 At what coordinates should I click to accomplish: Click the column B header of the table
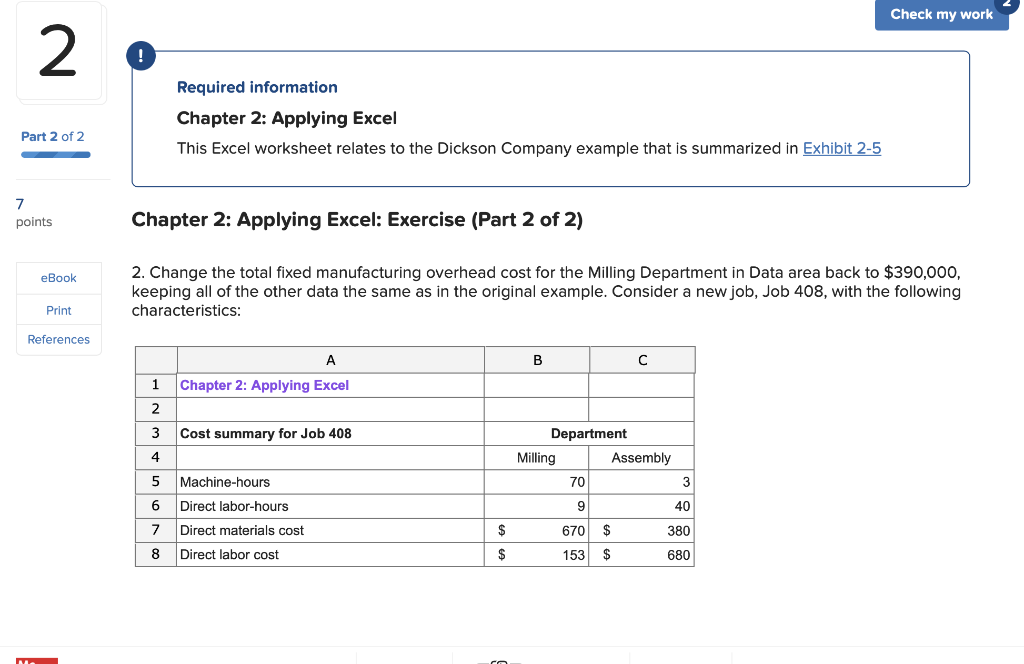[x=537, y=360]
